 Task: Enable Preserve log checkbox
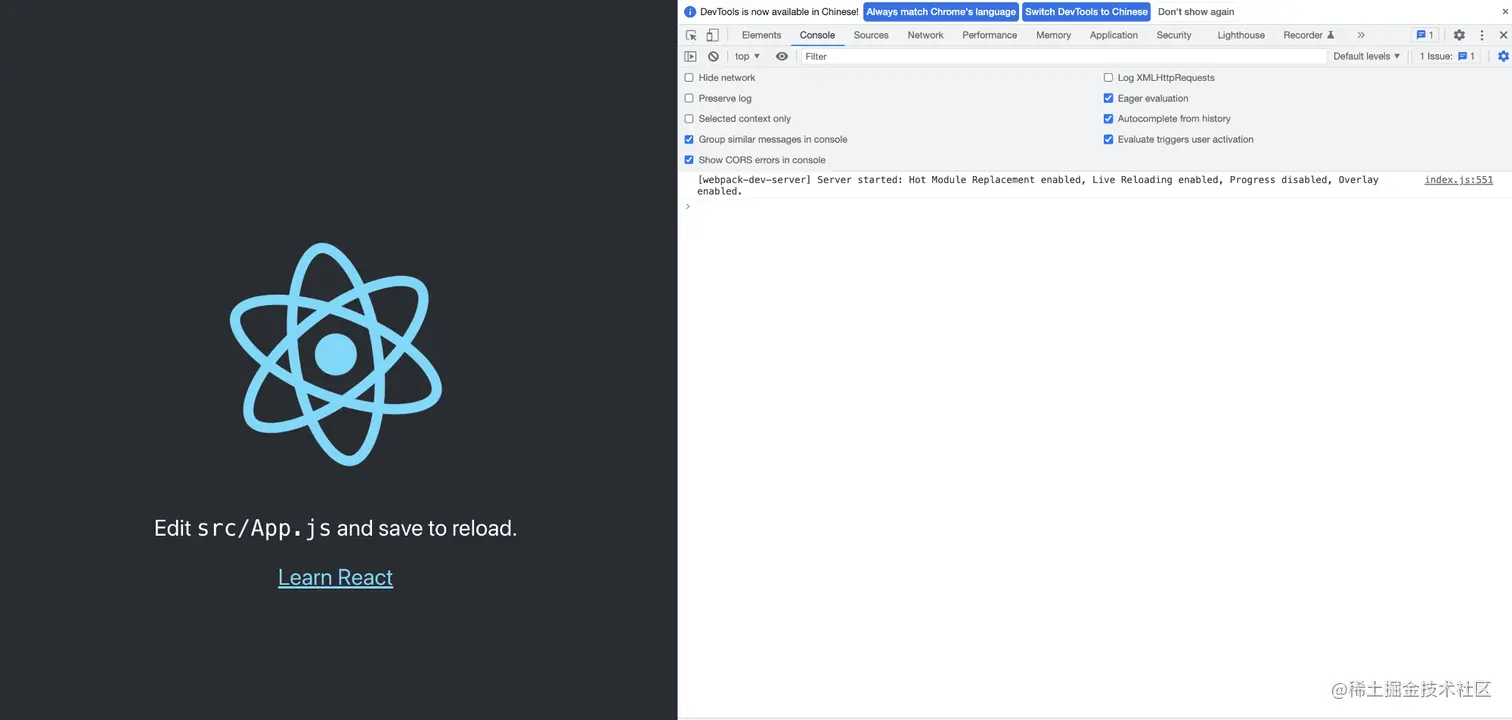[x=689, y=98]
